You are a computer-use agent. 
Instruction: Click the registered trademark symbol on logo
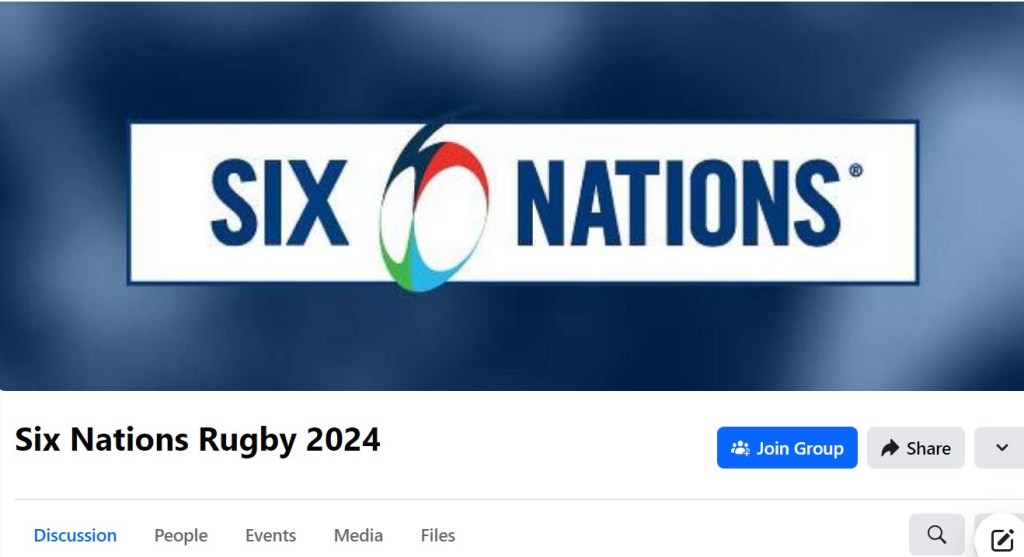click(x=856, y=170)
